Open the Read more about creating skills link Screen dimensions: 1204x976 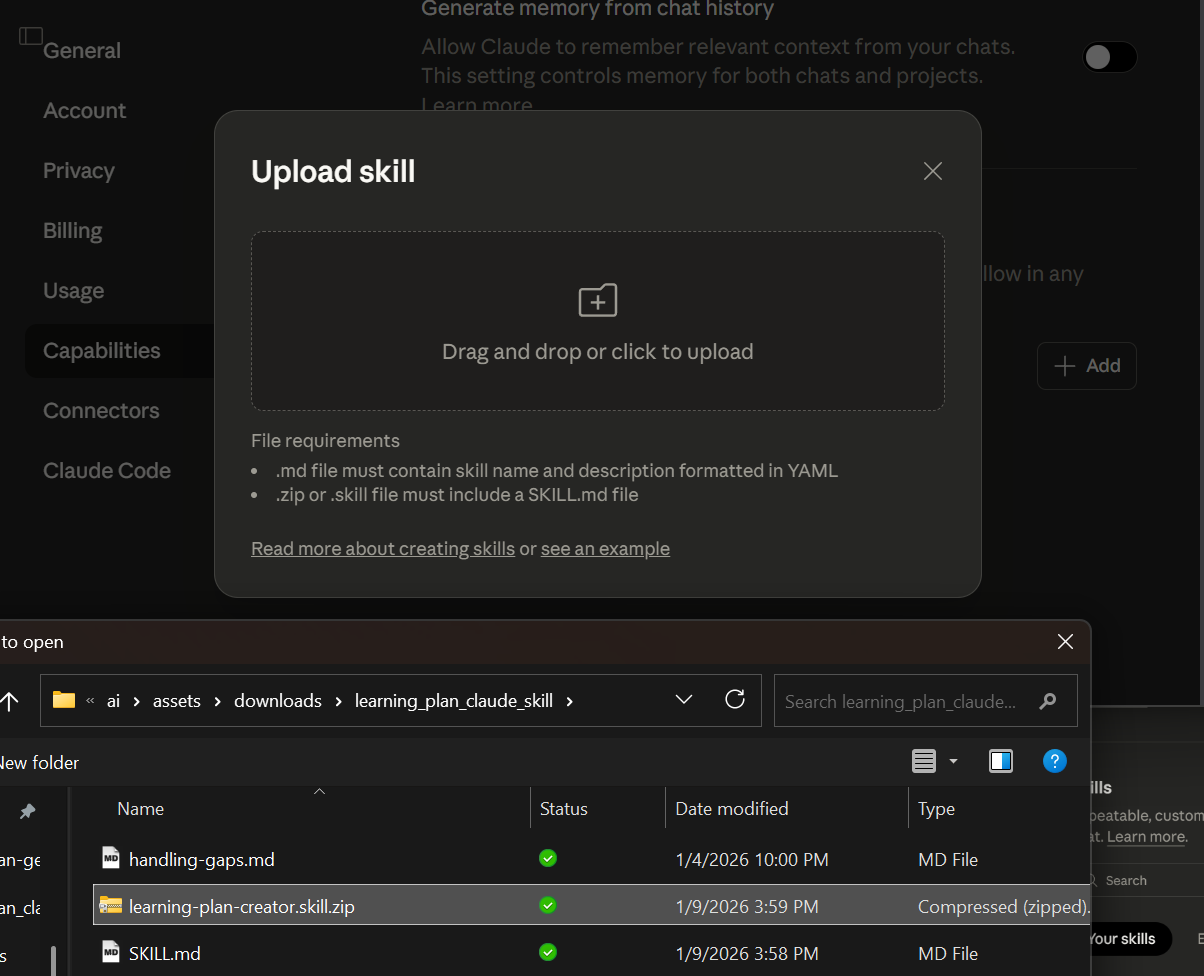point(382,548)
